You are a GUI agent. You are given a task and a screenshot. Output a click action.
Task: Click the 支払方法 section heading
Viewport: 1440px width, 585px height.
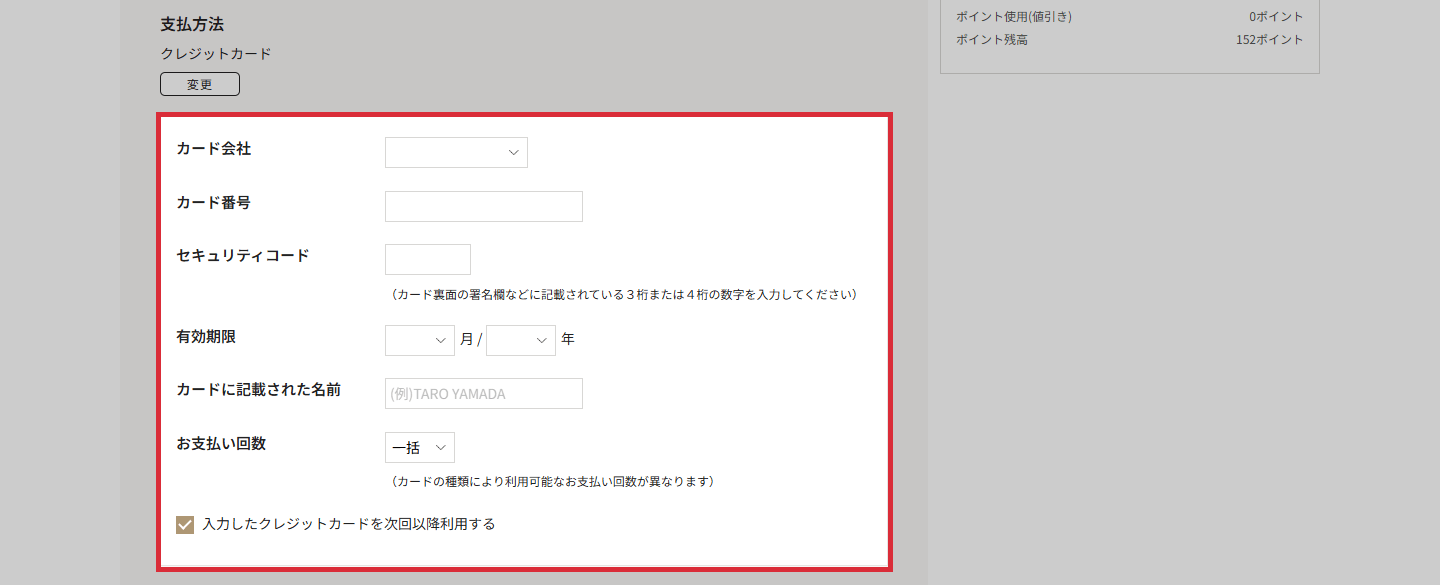190,24
